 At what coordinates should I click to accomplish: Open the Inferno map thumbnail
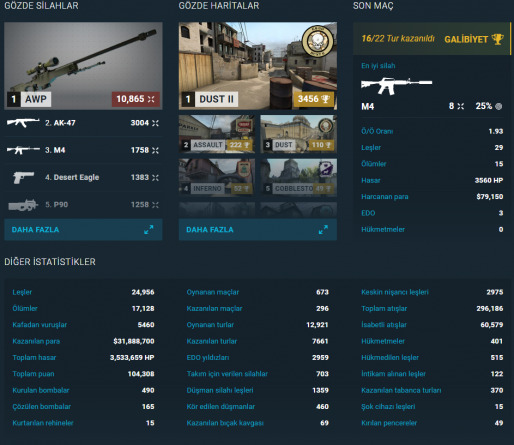[217, 177]
